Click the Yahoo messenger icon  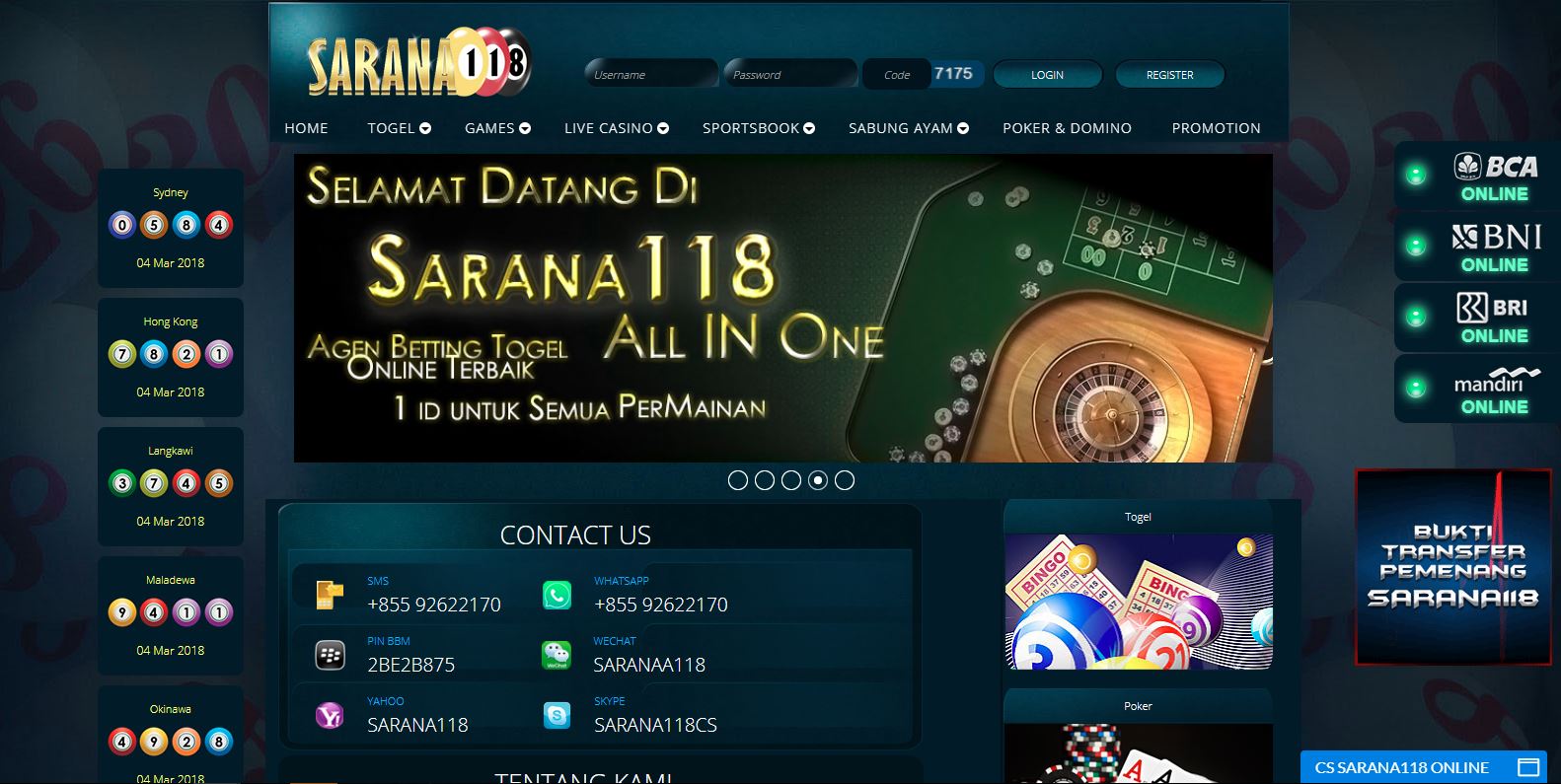pos(330,715)
